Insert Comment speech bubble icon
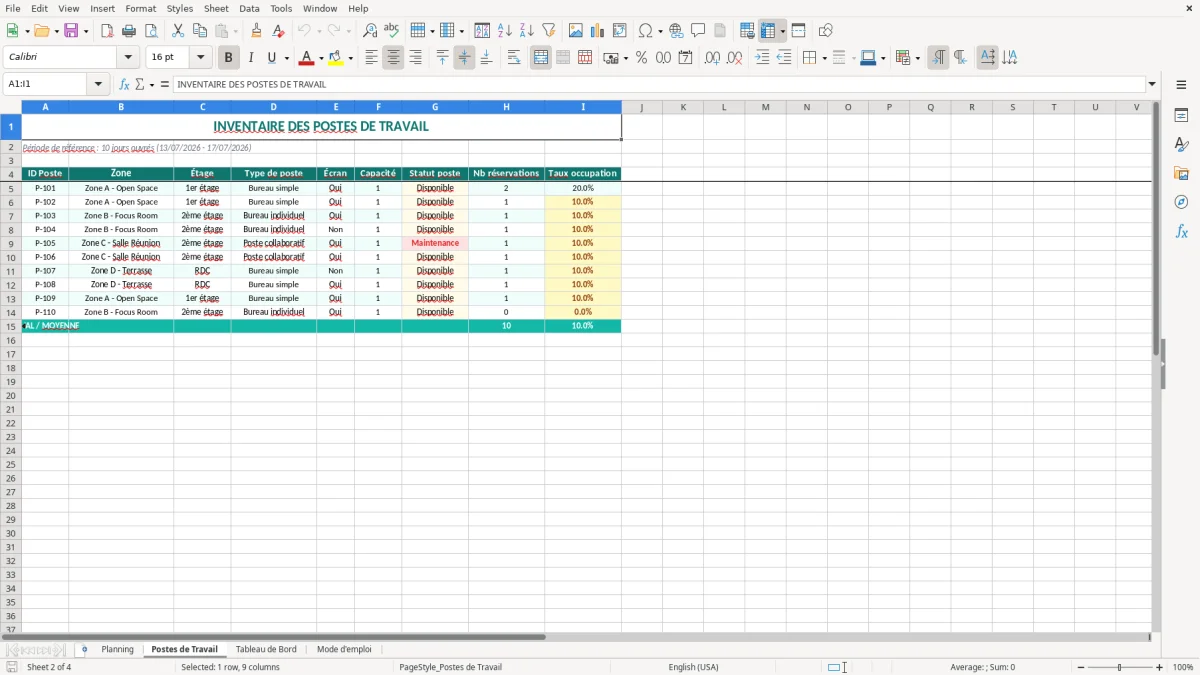 point(698,31)
